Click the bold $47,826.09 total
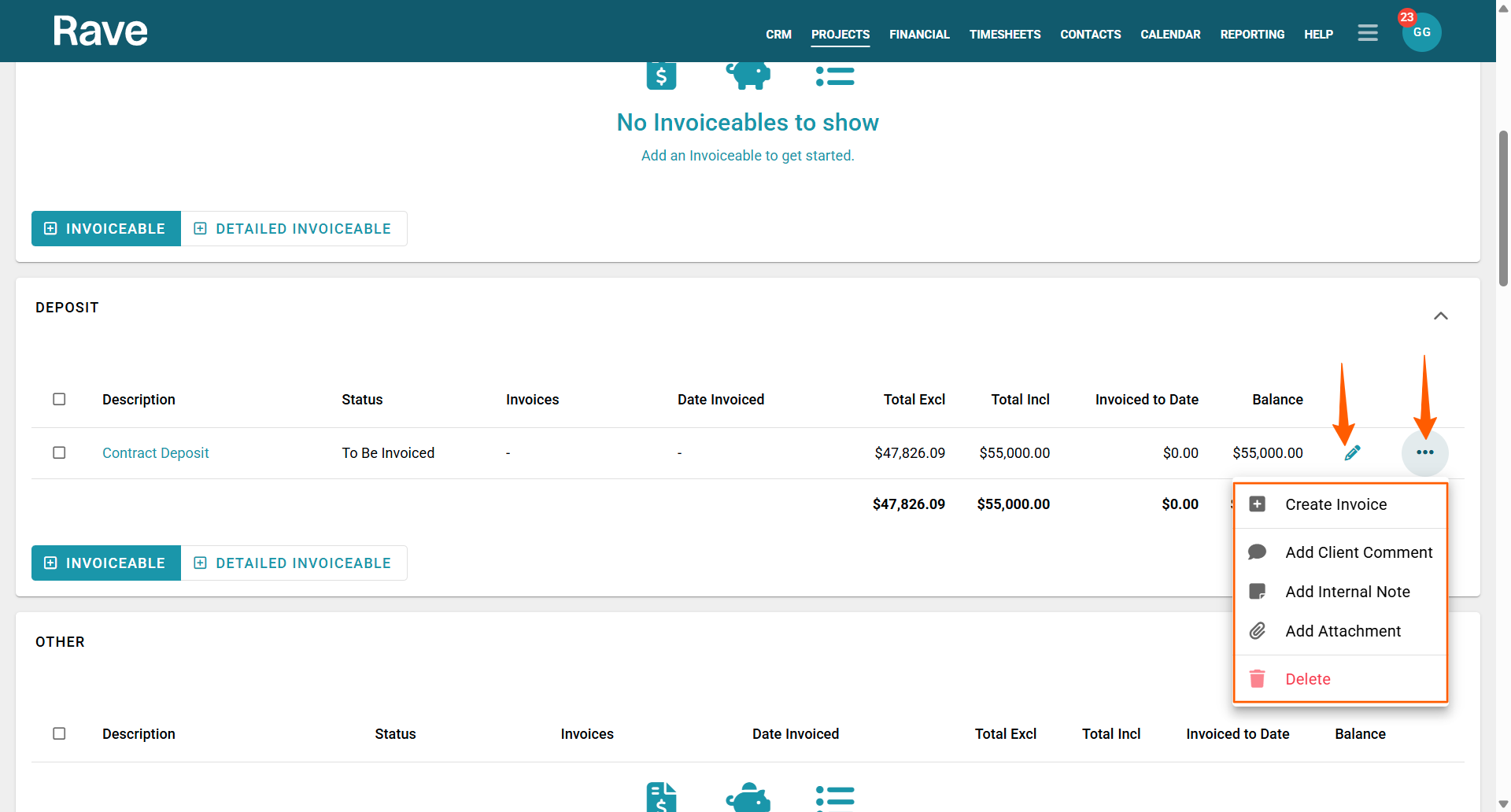 tap(909, 504)
